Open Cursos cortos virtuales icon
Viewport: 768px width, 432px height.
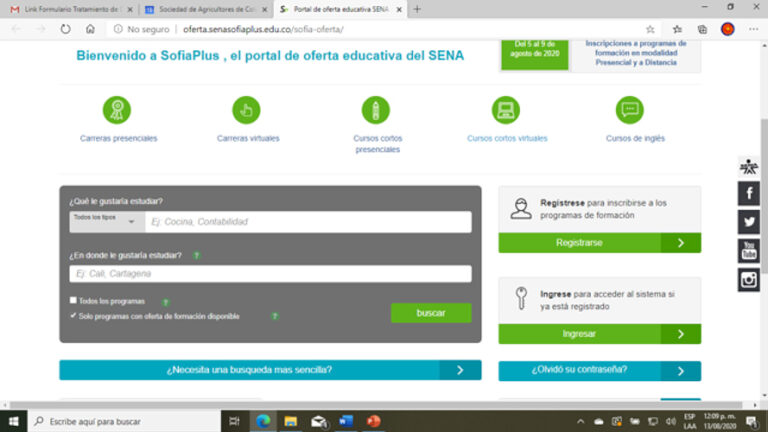pos(506,110)
